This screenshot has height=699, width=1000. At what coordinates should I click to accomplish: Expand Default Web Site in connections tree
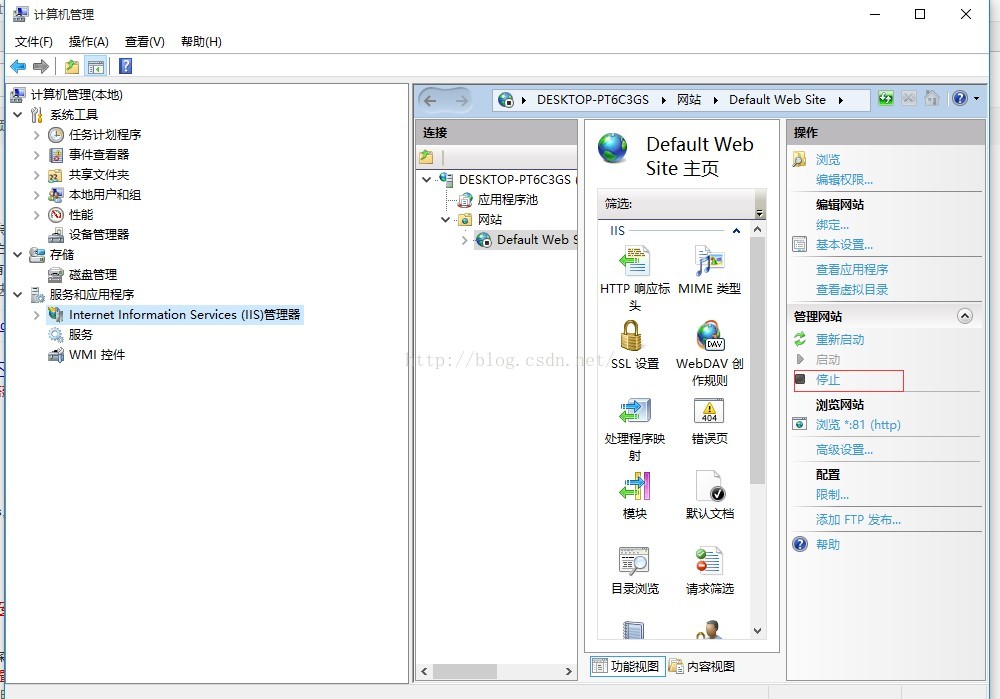pyautogui.click(x=464, y=240)
